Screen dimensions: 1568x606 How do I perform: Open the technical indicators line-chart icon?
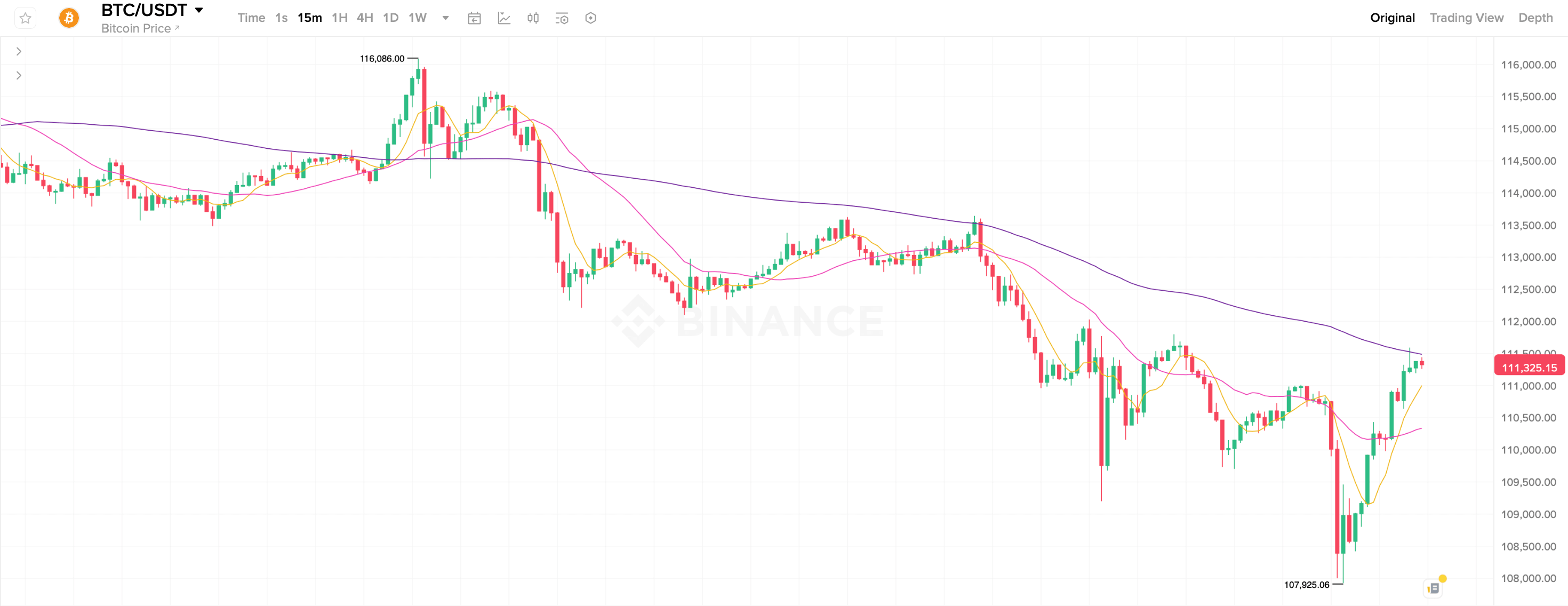click(504, 18)
